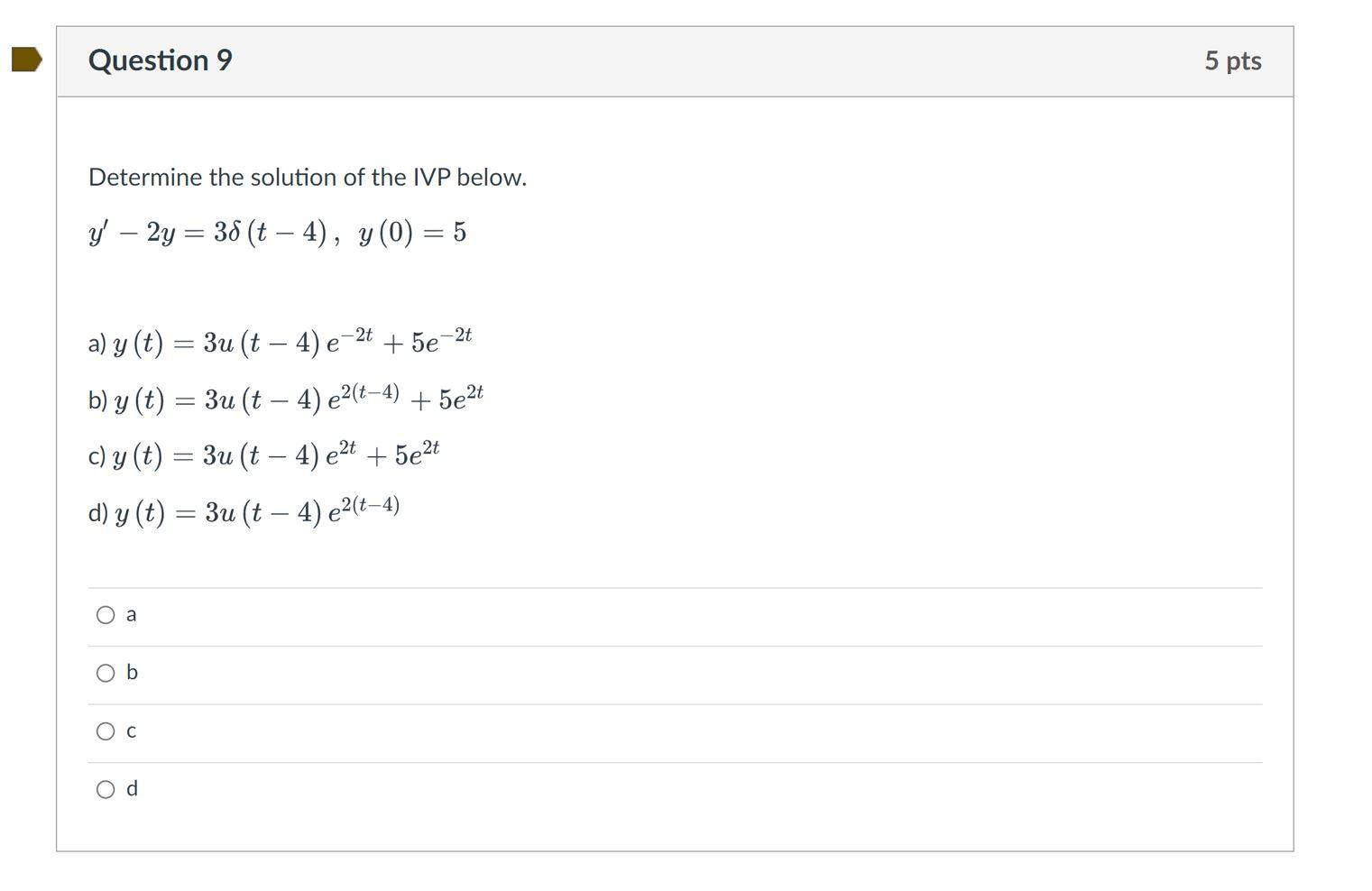1372x891 pixels.
Task: Select the radio button for answer a
Action: coord(106,614)
